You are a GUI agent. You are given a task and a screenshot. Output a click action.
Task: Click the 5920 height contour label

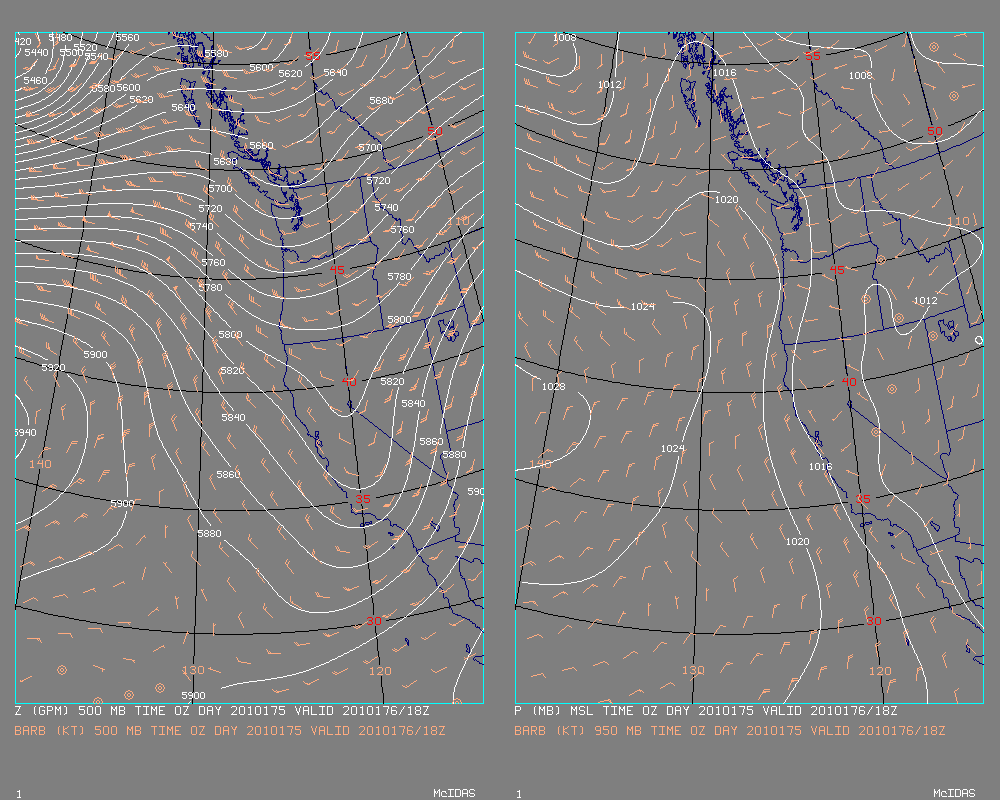click(54, 367)
